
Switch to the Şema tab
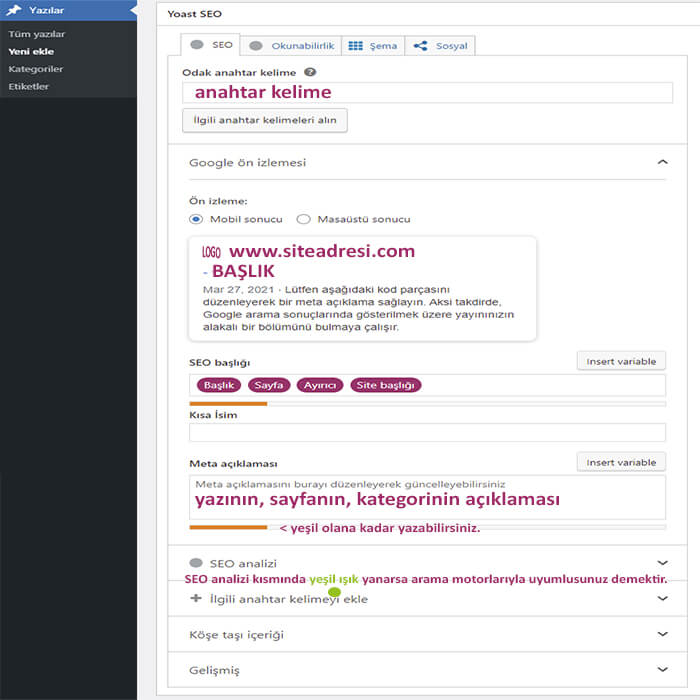pos(373,46)
